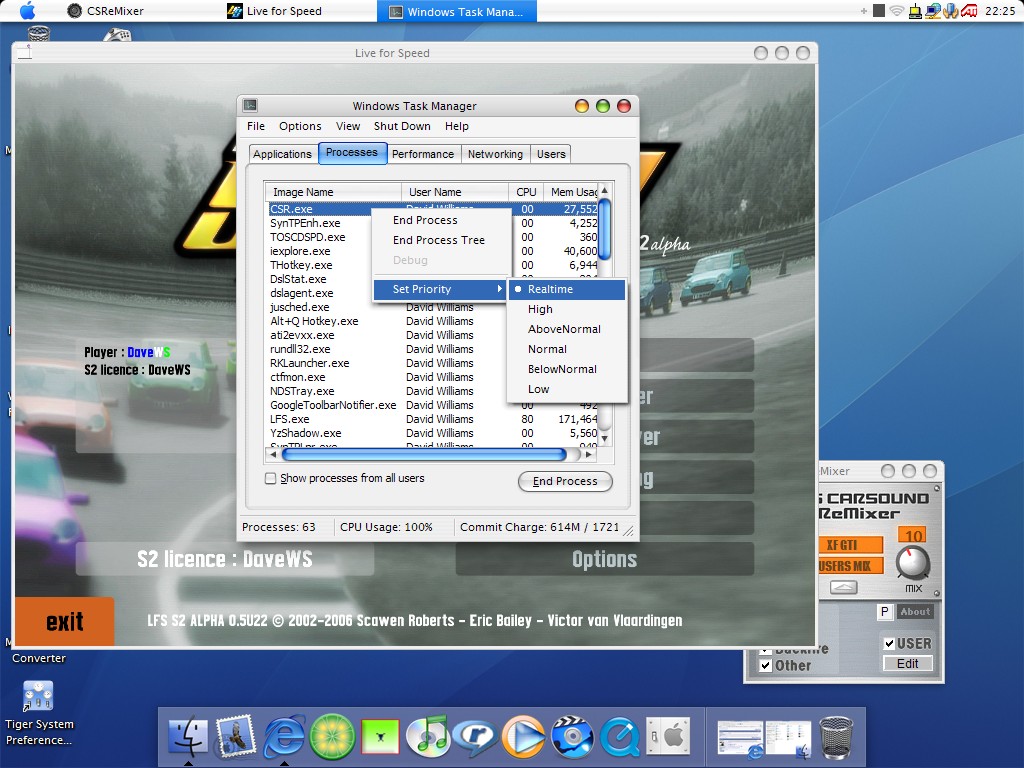1024x768 pixels.
Task: Switch to the Performance tab
Action: point(423,154)
